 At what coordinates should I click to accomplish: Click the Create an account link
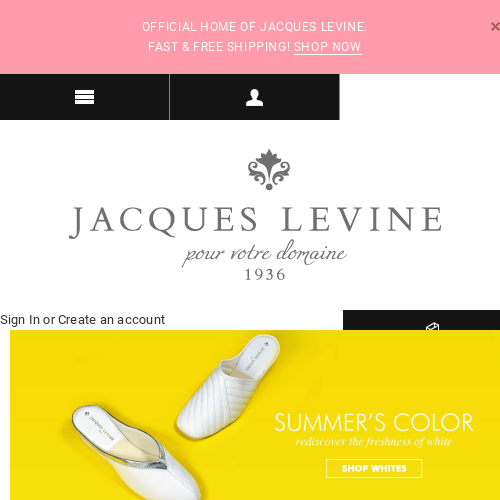(111, 320)
